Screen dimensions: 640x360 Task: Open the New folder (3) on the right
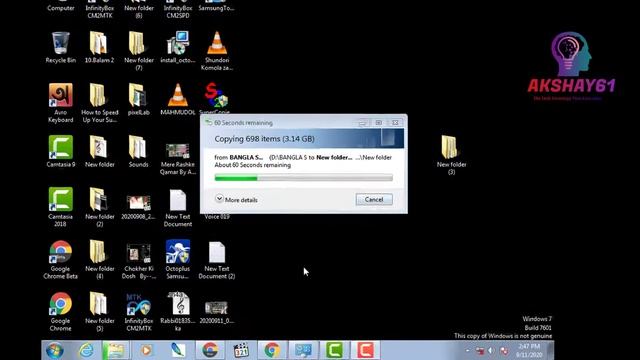click(451, 156)
